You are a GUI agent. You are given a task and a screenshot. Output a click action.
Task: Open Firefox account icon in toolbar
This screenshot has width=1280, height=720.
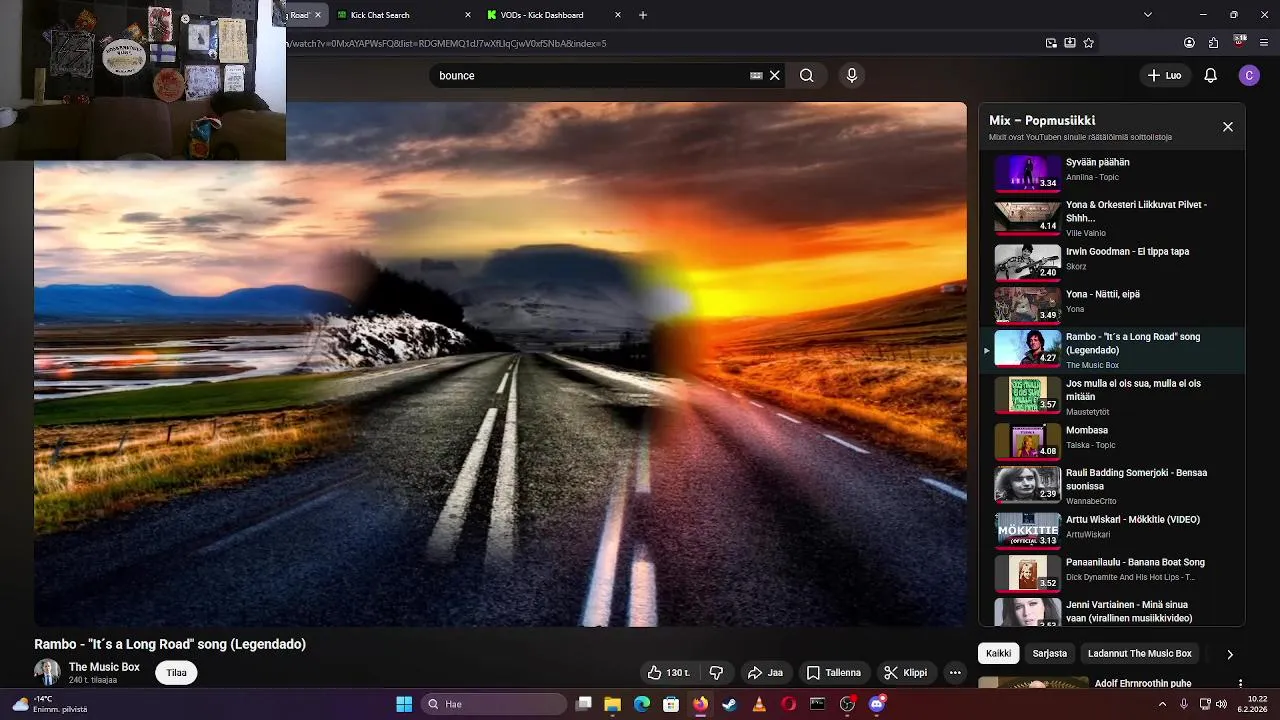[x=1189, y=43]
